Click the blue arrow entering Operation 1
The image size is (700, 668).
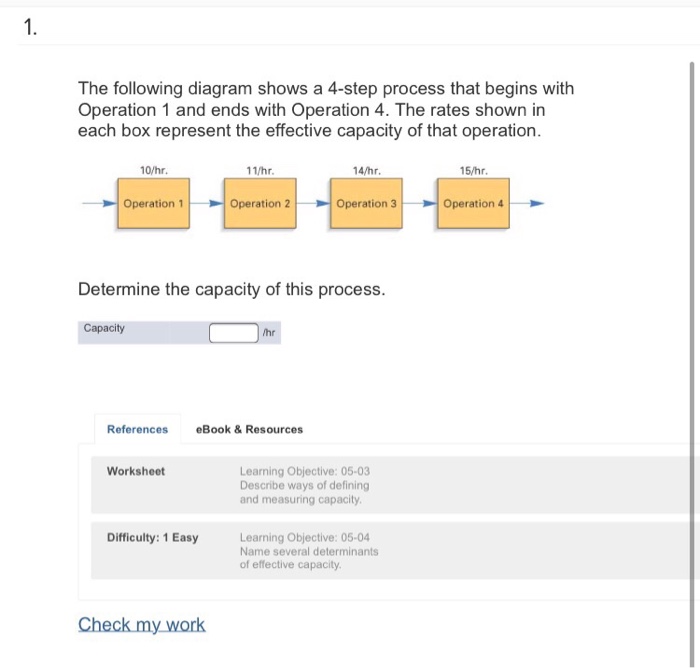(x=100, y=204)
